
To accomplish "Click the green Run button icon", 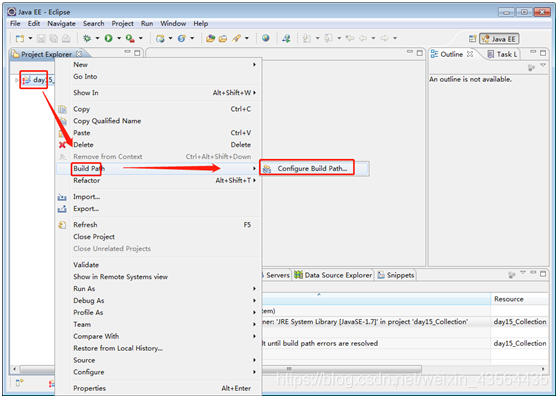I will tap(109, 38).
